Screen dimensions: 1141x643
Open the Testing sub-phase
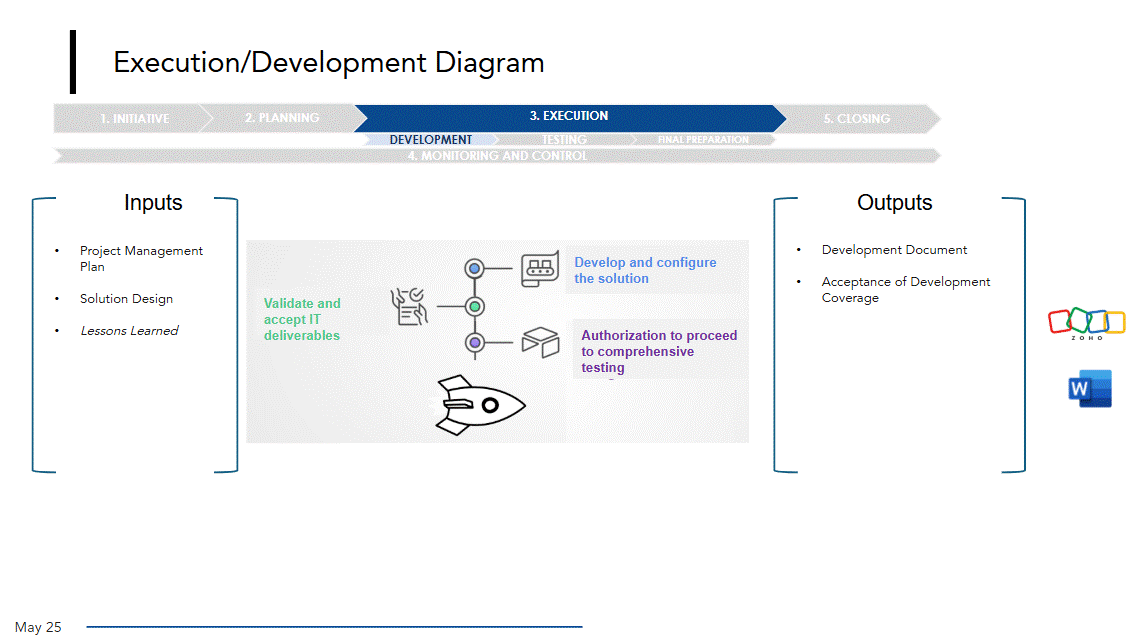[564, 140]
